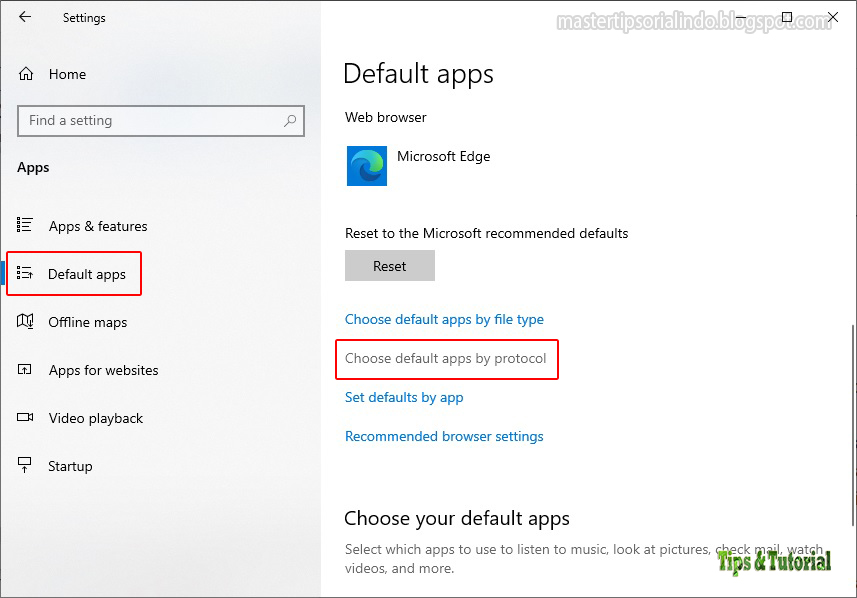Click the back arrow in the title bar
Image resolution: width=857 pixels, height=598 pixels.
tap(23, 17)
